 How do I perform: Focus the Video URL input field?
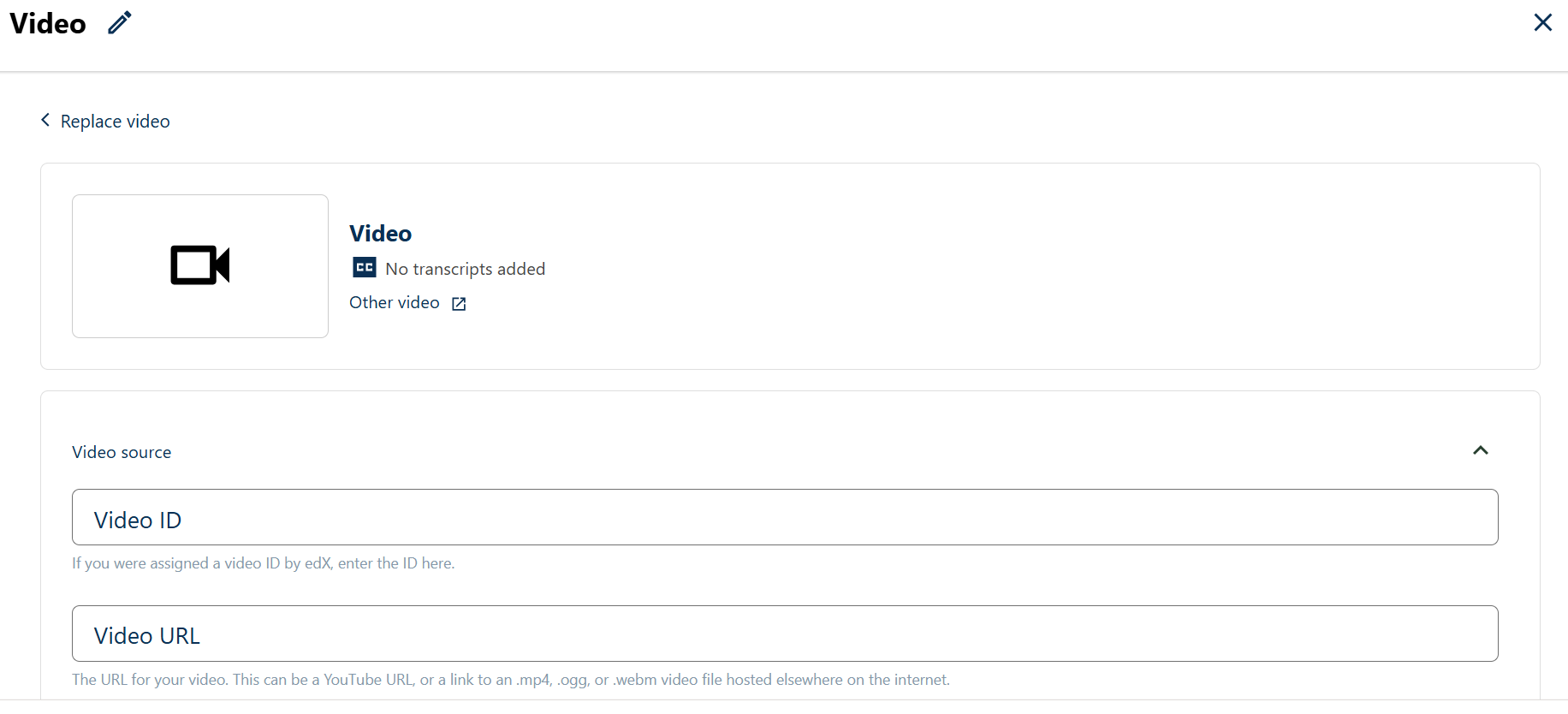[x=785, y=634]
